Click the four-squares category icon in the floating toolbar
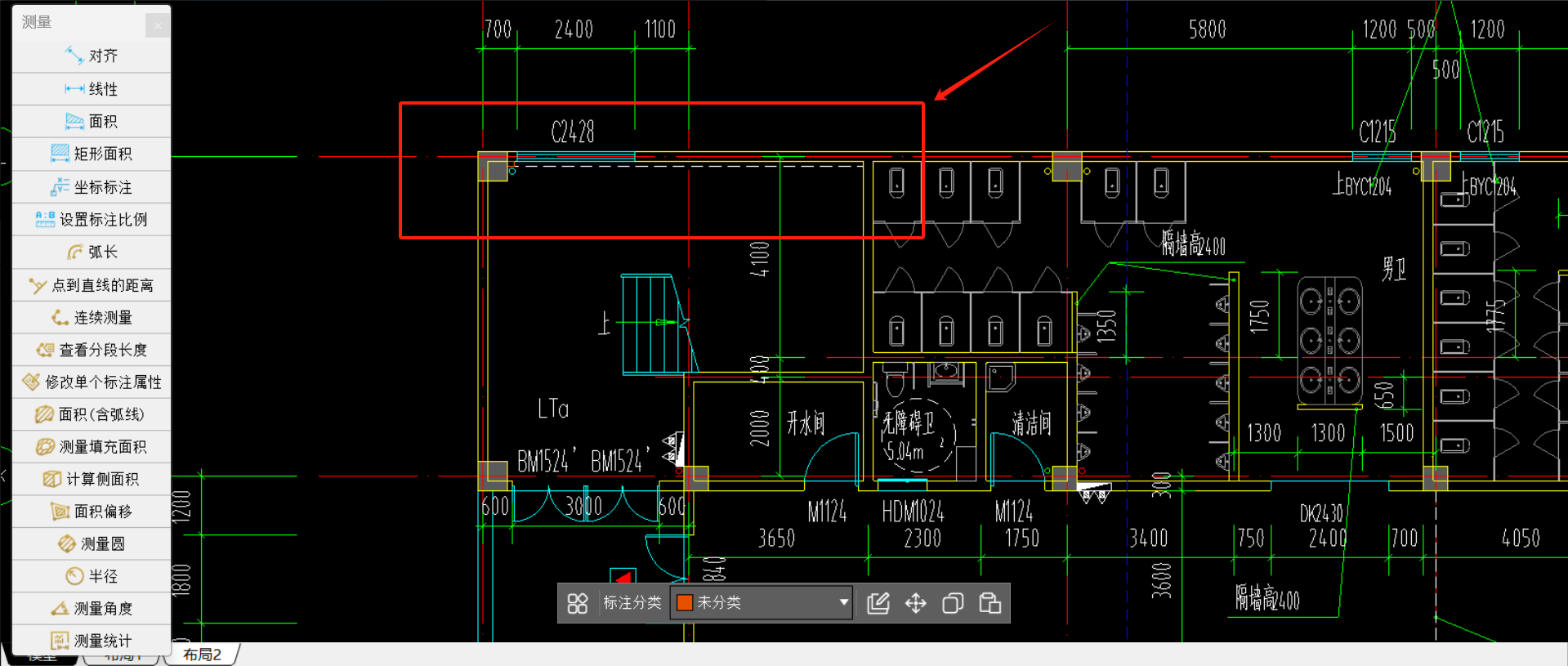 (x=578, y=603)
